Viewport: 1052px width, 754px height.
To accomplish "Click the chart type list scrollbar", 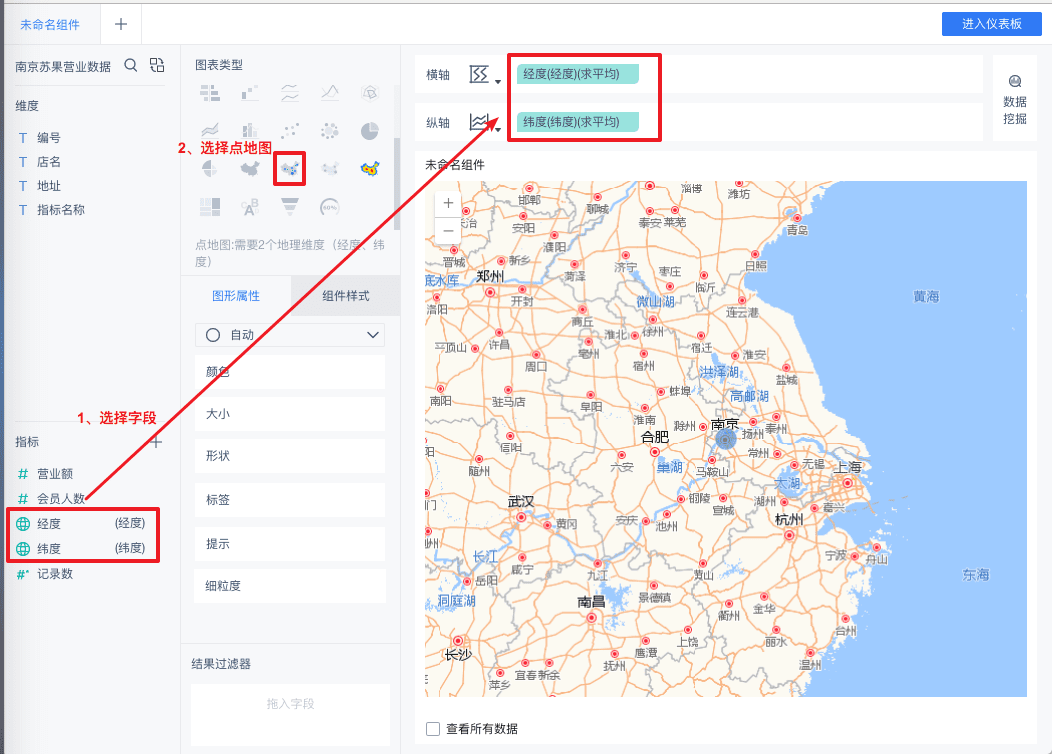I will [397, 184].
